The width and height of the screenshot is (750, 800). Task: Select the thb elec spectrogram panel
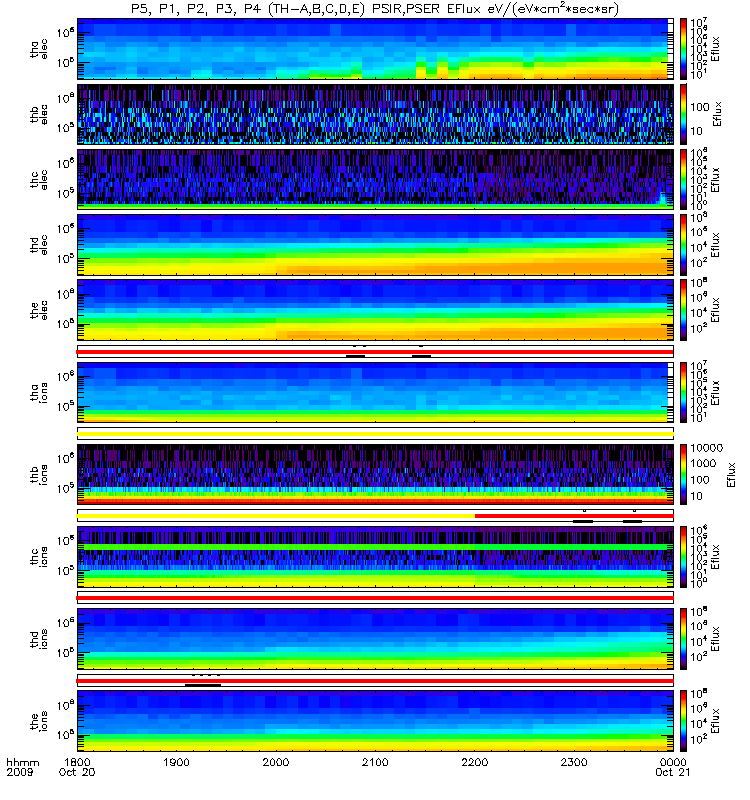click(x=375, y=114)
